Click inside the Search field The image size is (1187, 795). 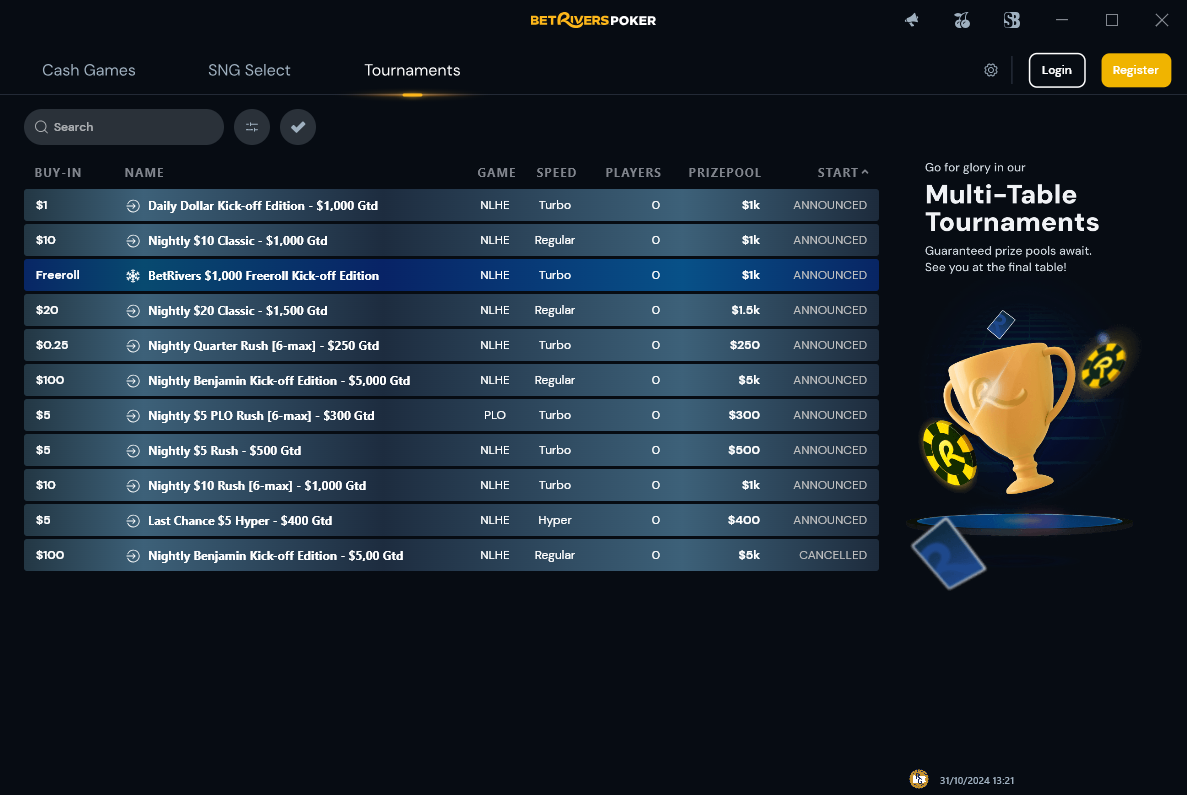123,127
